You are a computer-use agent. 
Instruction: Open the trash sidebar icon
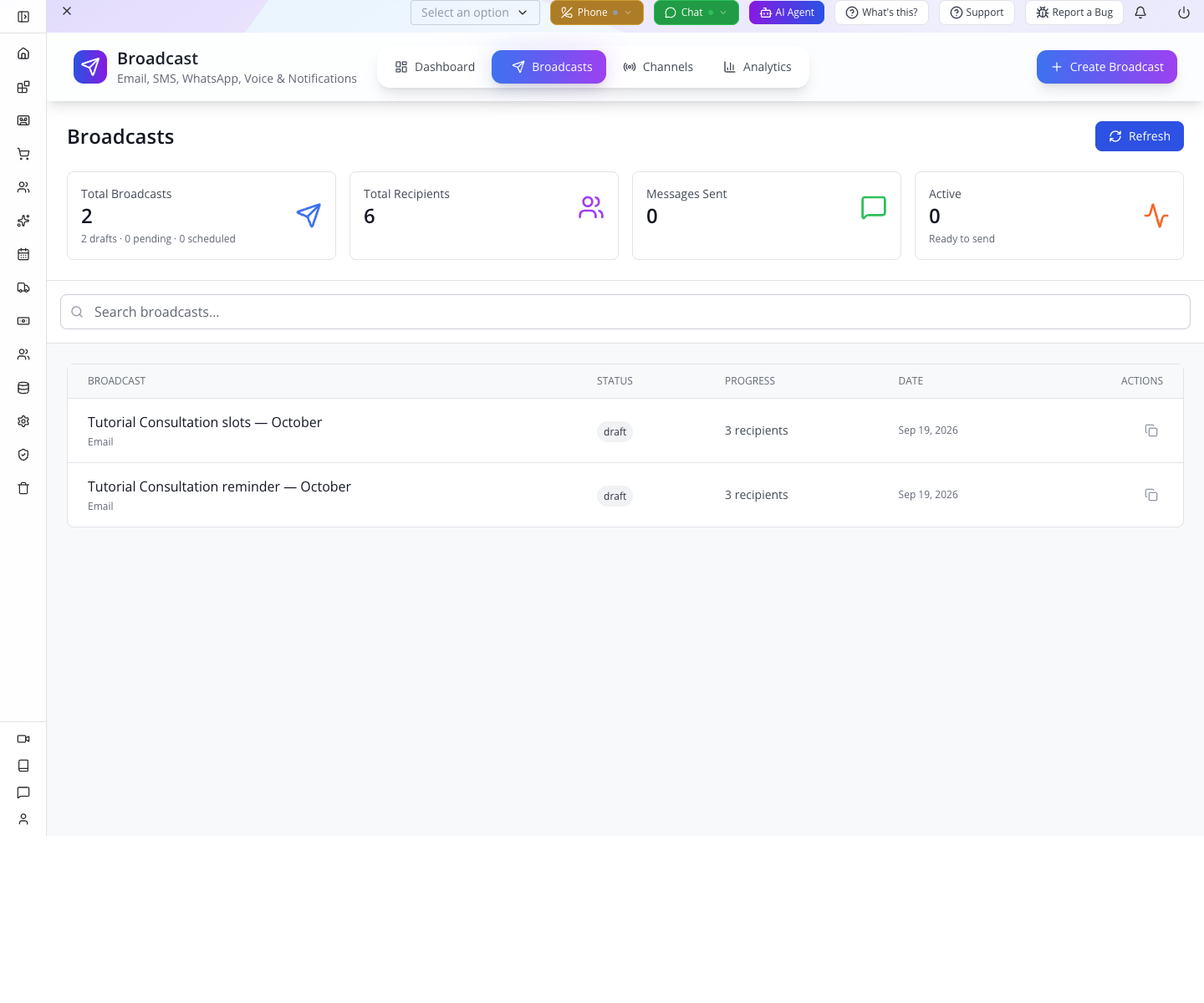23,488
